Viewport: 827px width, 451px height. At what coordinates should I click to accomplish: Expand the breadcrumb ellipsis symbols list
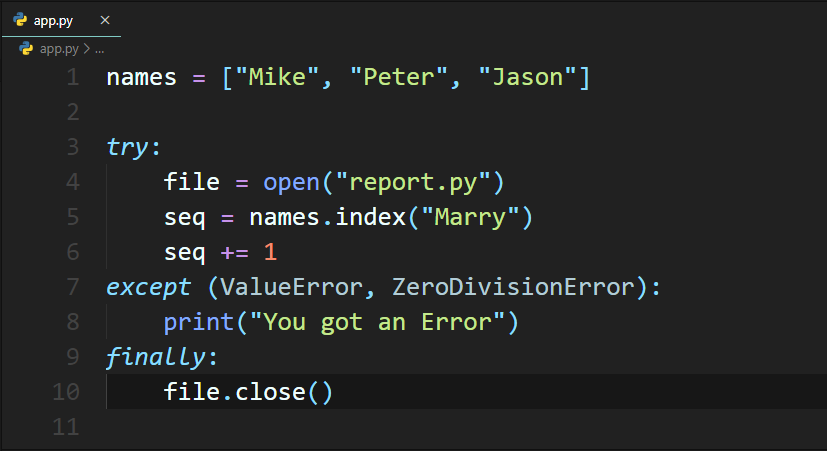100,50
